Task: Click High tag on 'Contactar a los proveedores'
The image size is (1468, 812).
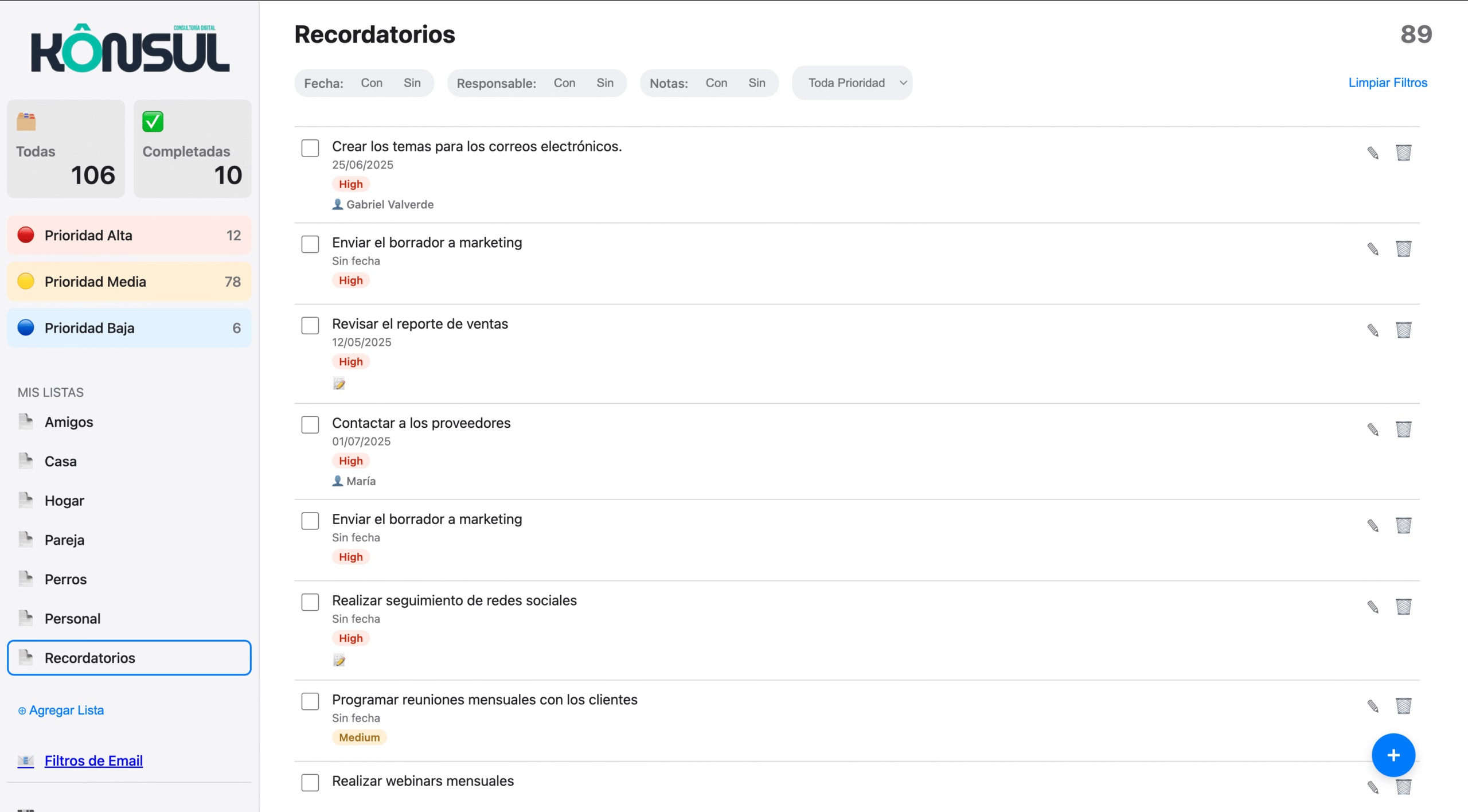Action: pos(351,461)
